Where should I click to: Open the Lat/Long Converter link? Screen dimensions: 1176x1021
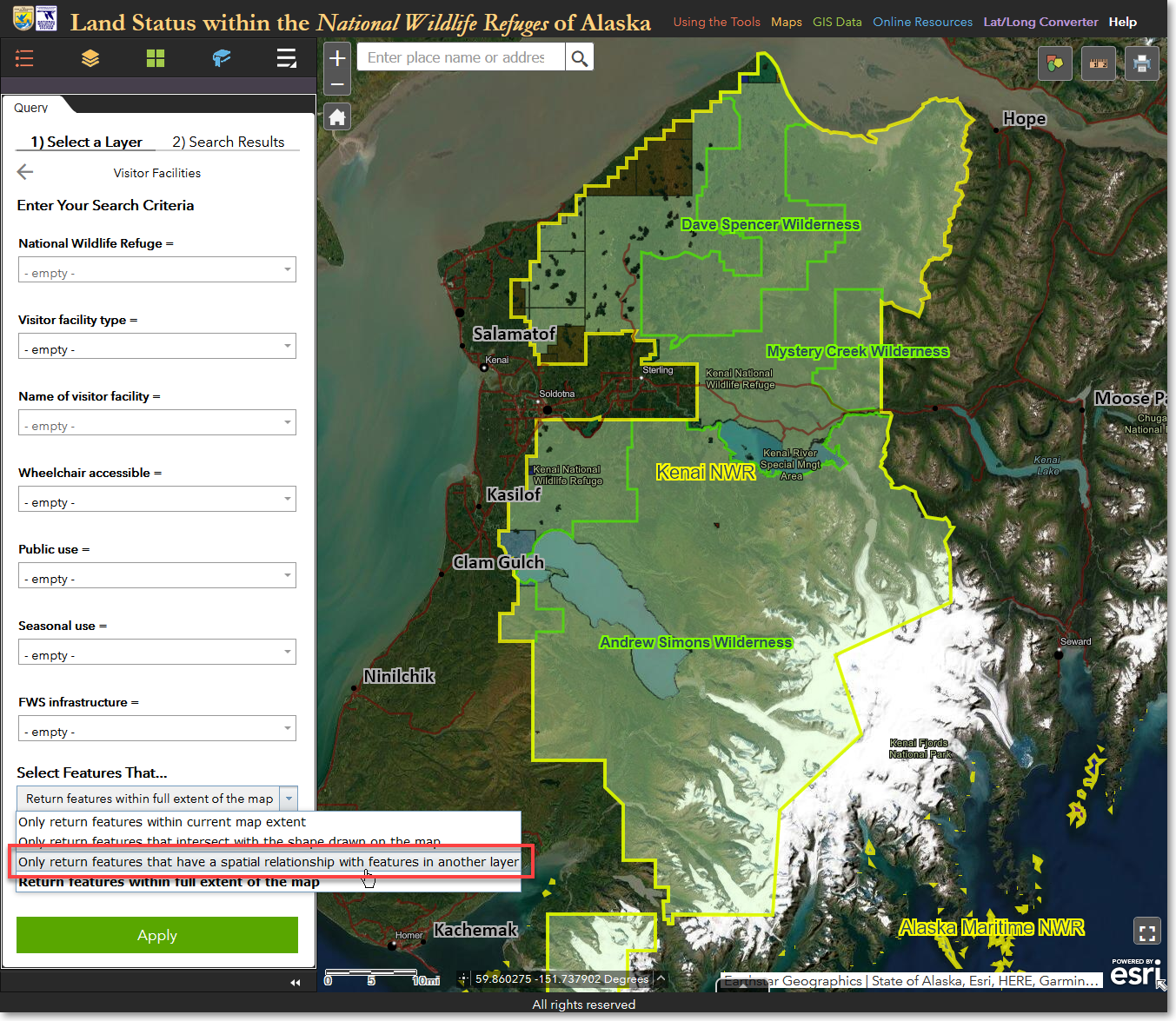[x=1040, y=22]
